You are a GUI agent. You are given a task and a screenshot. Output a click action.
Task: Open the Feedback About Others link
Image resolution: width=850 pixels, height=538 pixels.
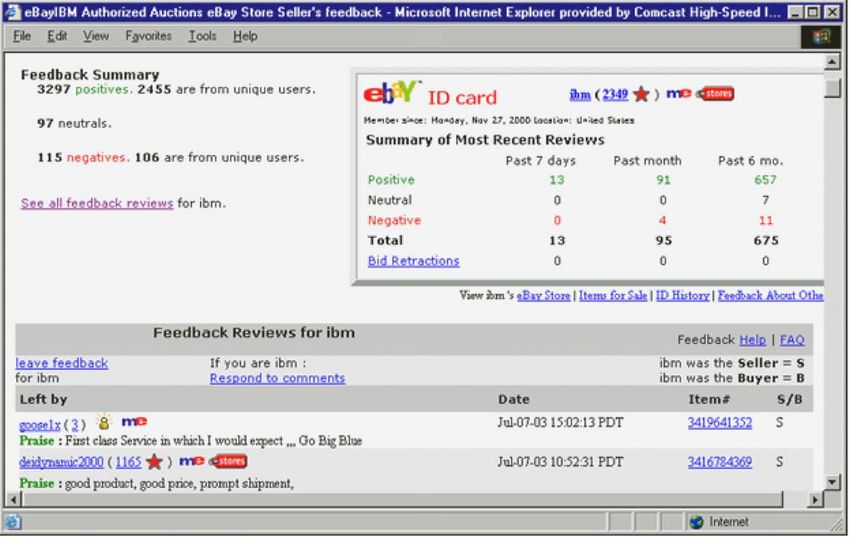[770, 296]
